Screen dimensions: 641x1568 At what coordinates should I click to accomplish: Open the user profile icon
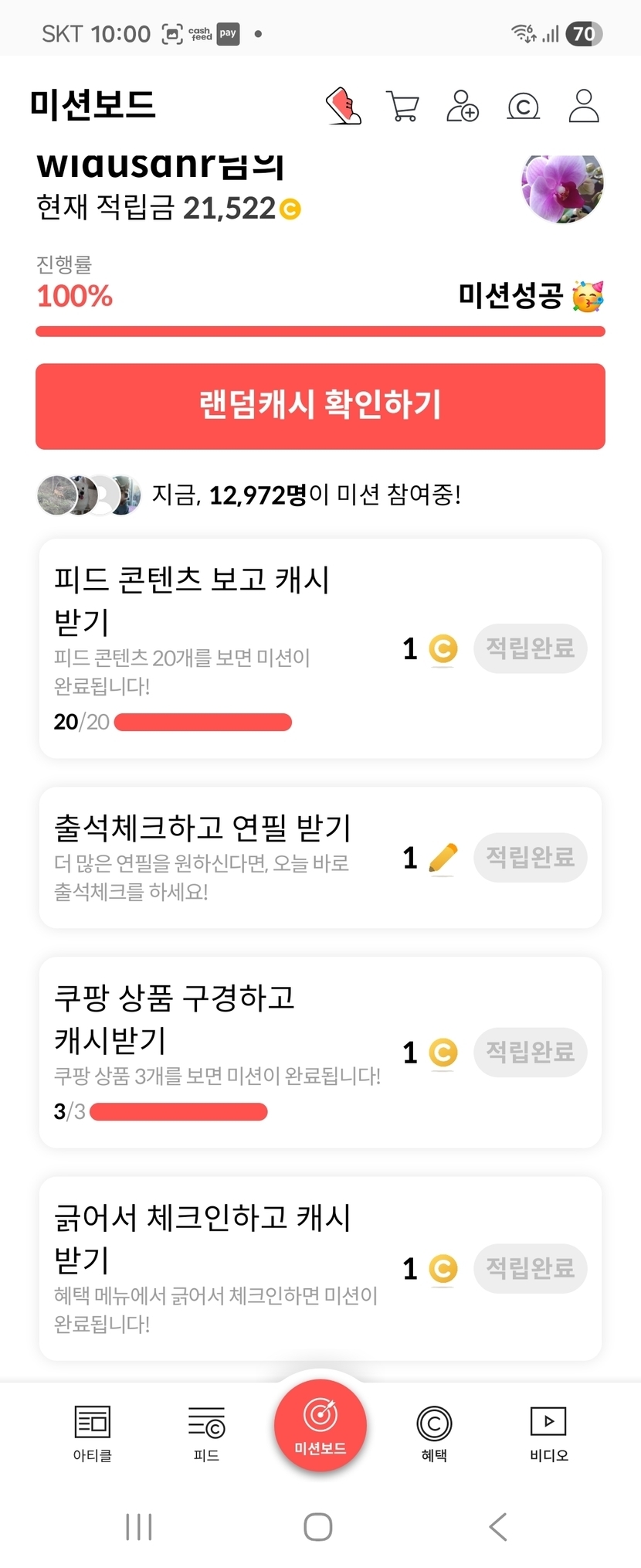584,106
